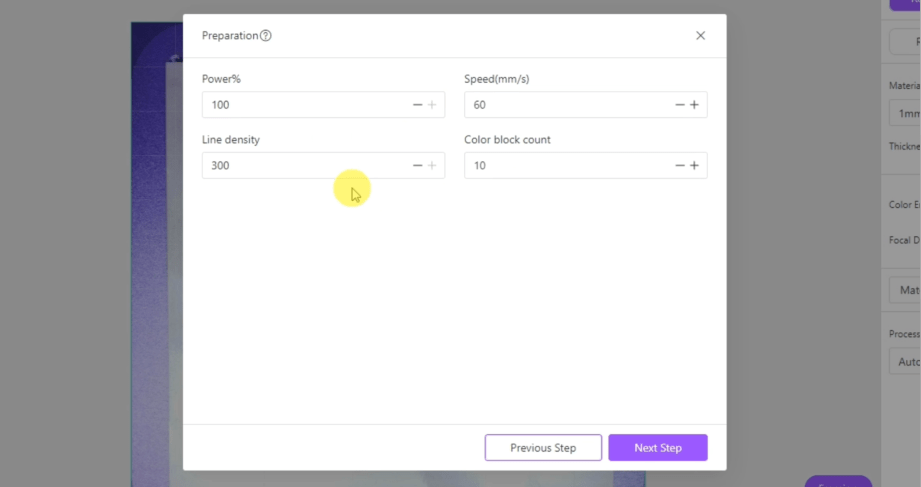Go back with the Previous Step button
921x487 pixels.
coord(543,448)
